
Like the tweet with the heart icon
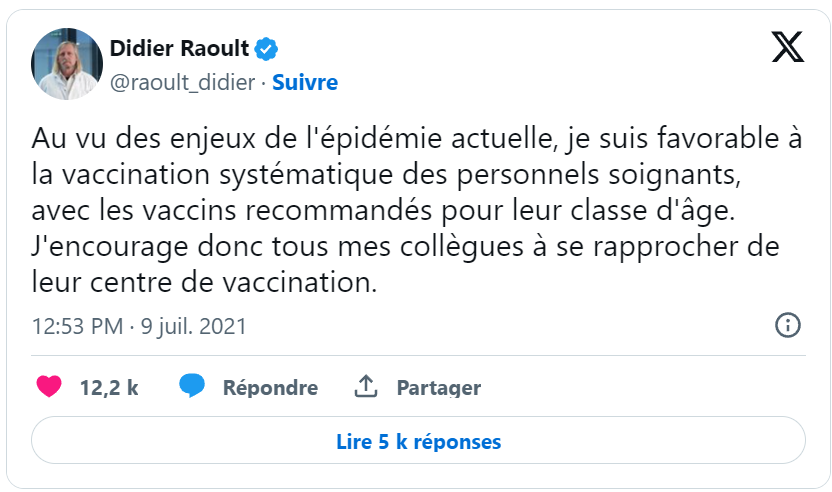(49, 387)
